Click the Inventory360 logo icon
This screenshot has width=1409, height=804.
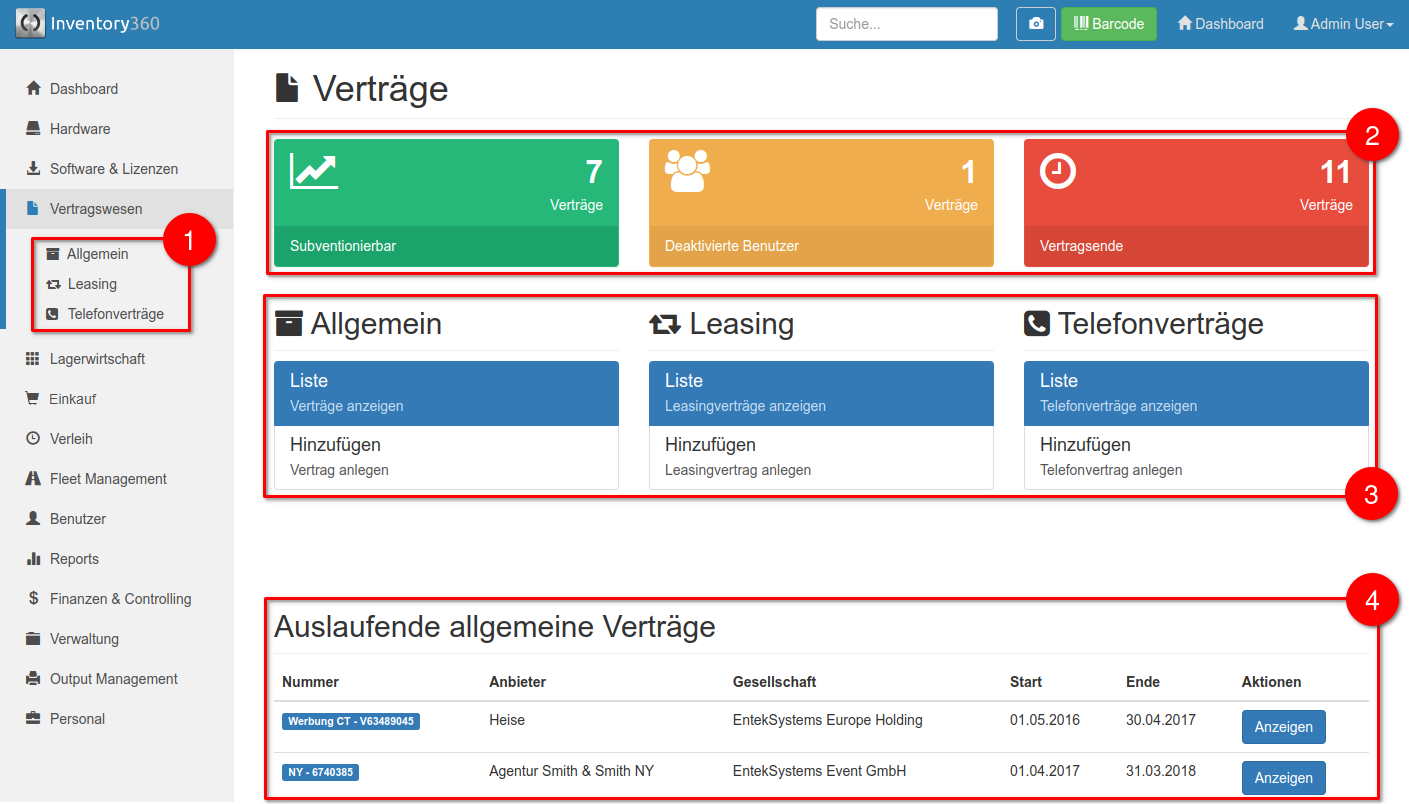pyautogui.click(x=30, y=23)
